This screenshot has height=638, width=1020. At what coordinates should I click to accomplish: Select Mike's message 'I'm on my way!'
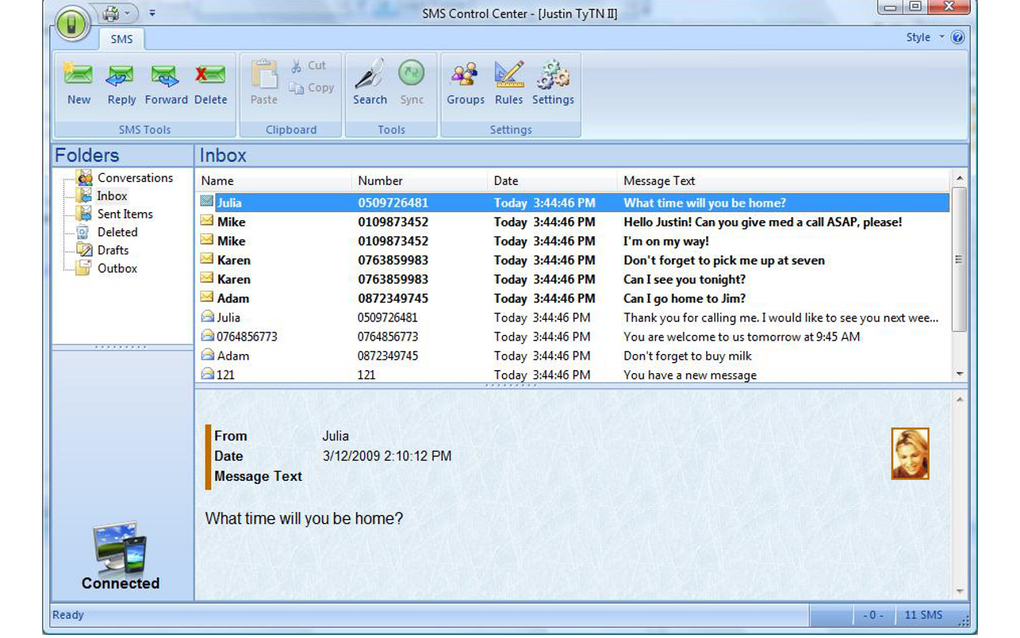[572, 241]
